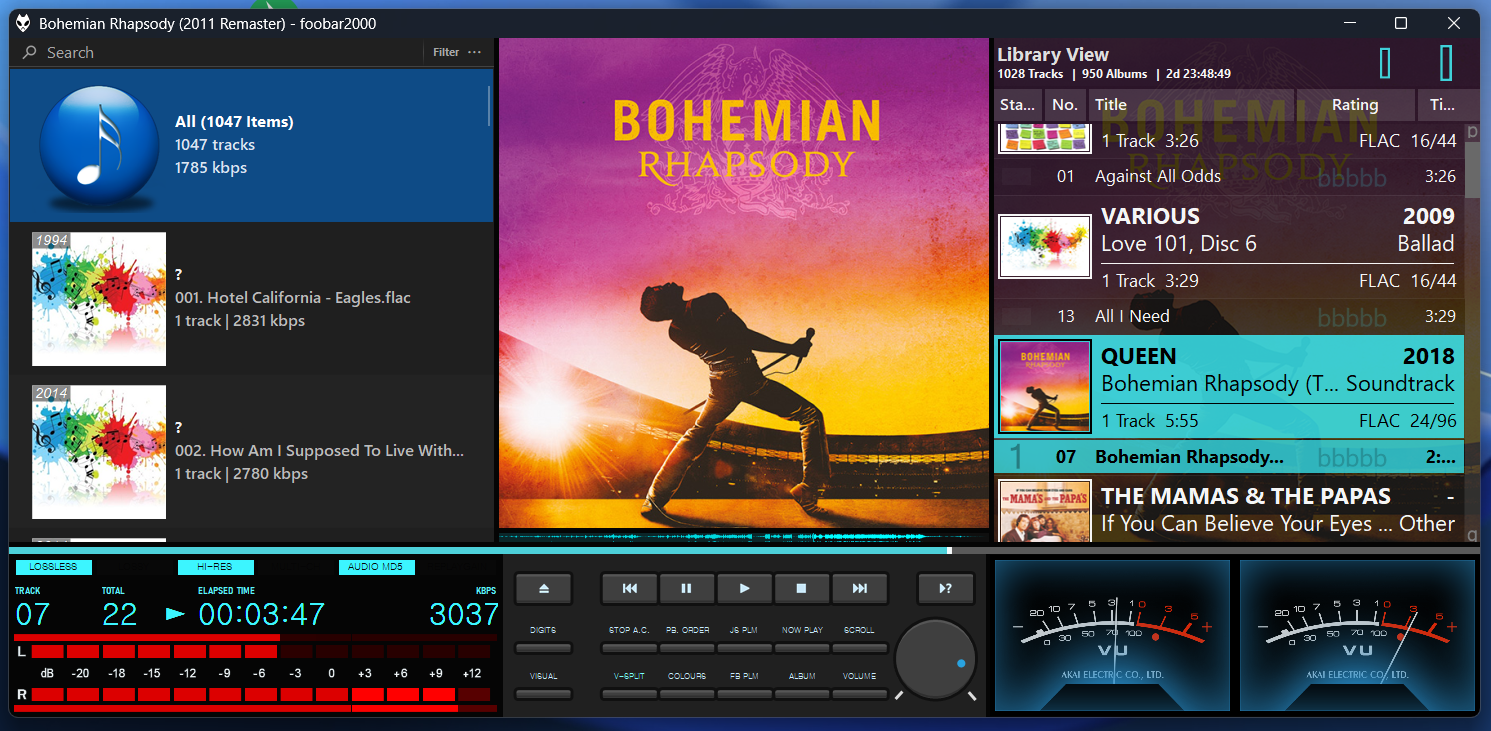The image size is (1491, 731).
Task: Click the HI-RES indicator
Action: 215,567
